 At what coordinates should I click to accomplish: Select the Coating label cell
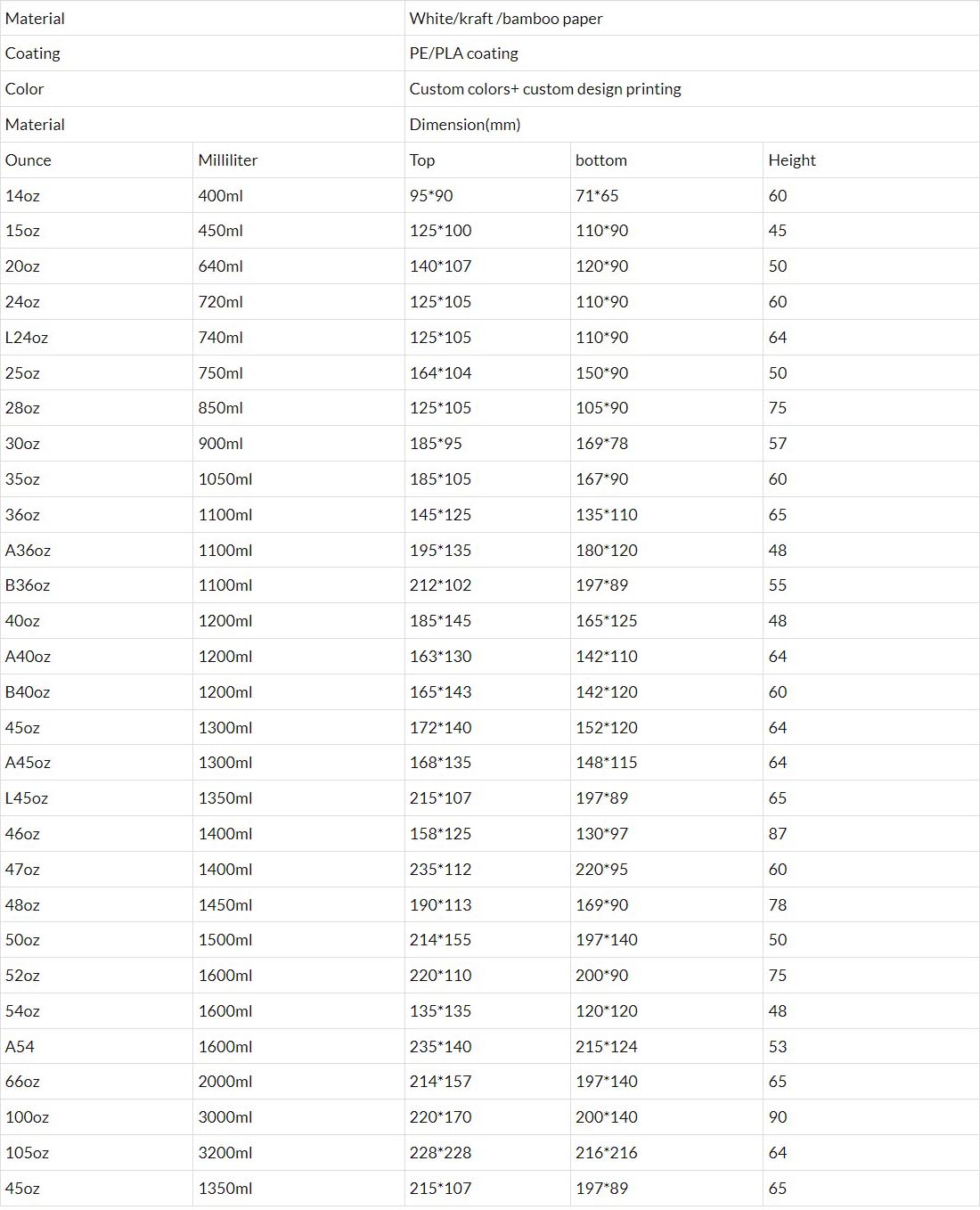pyautogui.click(x=33, y=53)
